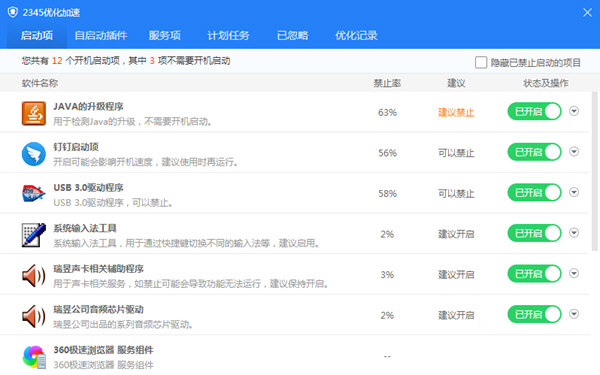Click 建议开启 for 系统输入法工具
The height and width of the screenshot is (375, 600).
click(456, 234)
